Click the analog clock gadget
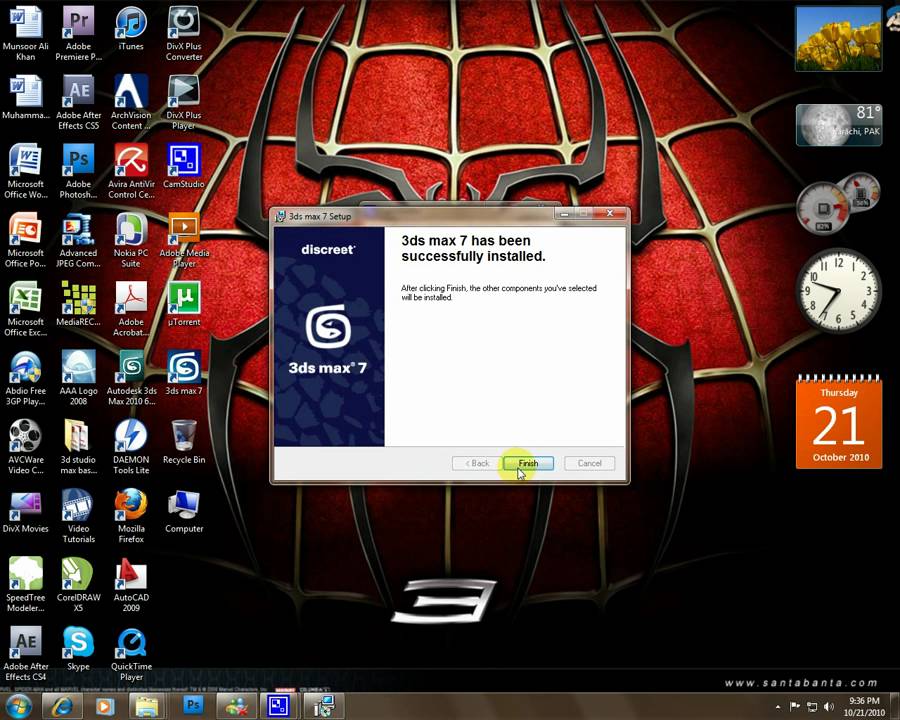 [838, 291]
